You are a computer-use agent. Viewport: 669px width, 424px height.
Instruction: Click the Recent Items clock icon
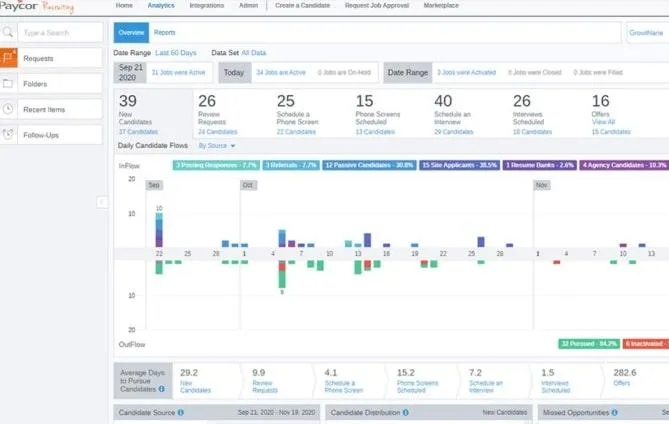click(8, 109)
